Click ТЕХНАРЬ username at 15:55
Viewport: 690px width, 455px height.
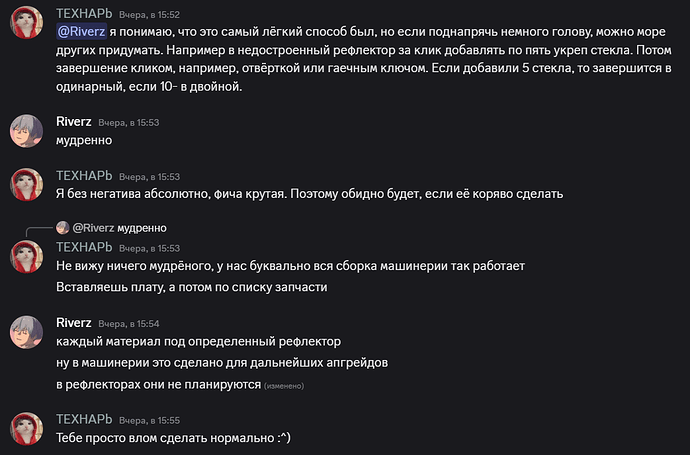point(84,420)
